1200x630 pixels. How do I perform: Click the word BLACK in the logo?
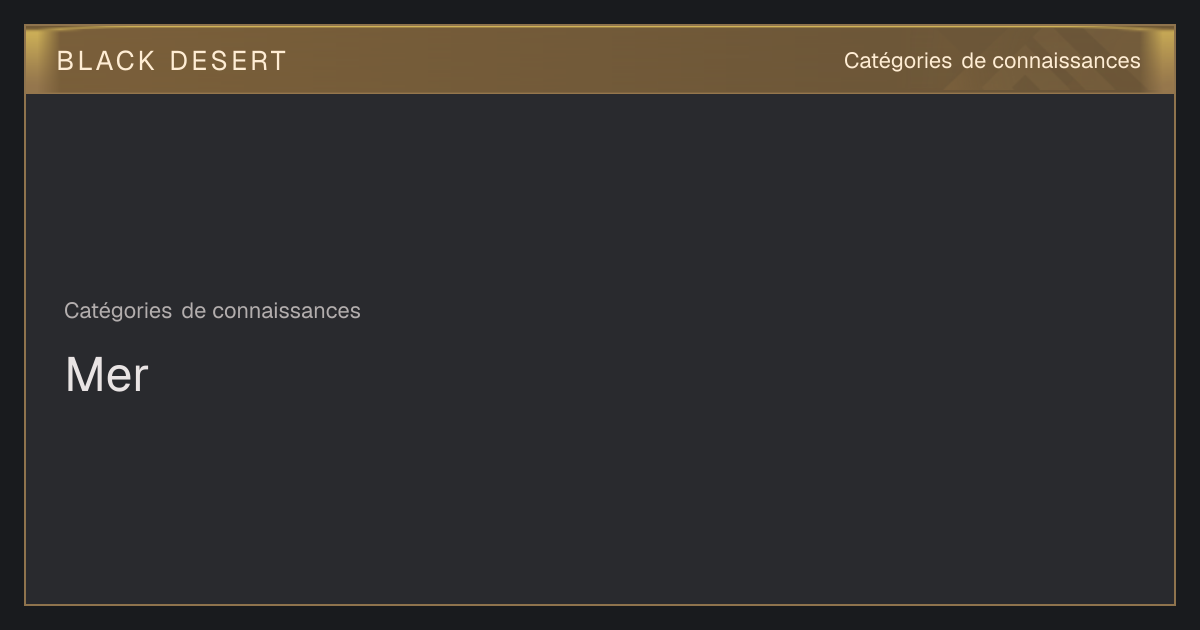click(x=106, y=61)
